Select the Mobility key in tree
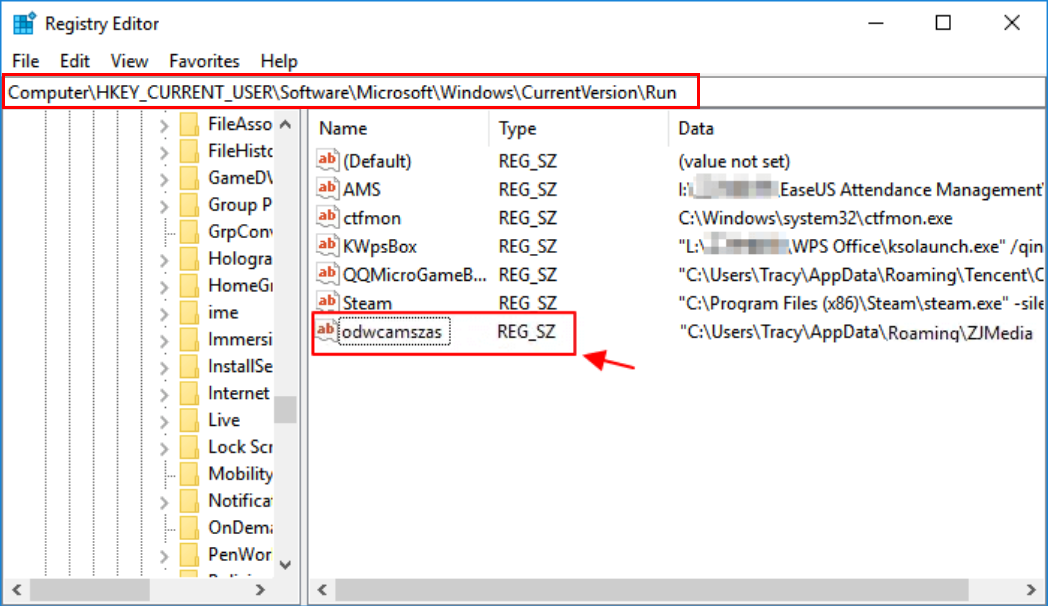1048x606 pixels. 240,474
